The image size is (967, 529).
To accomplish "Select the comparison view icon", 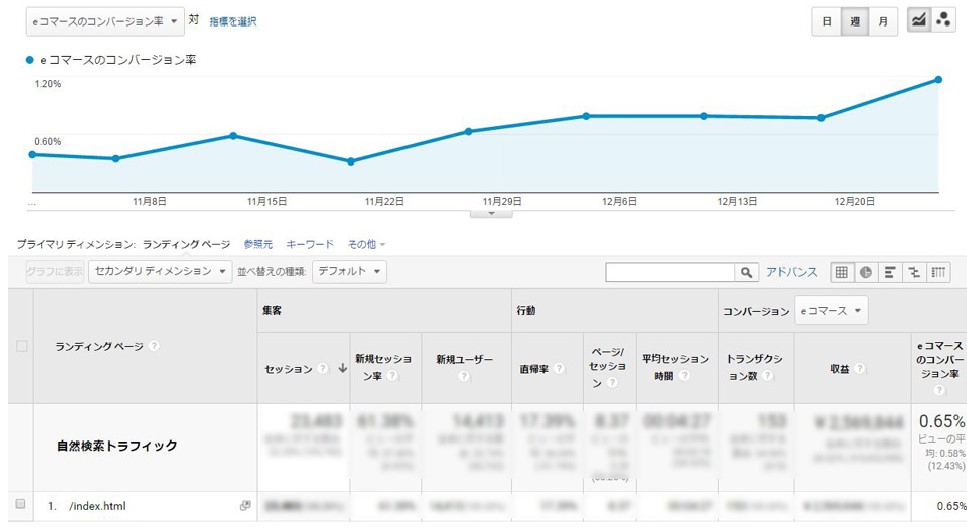I will 913,272.
